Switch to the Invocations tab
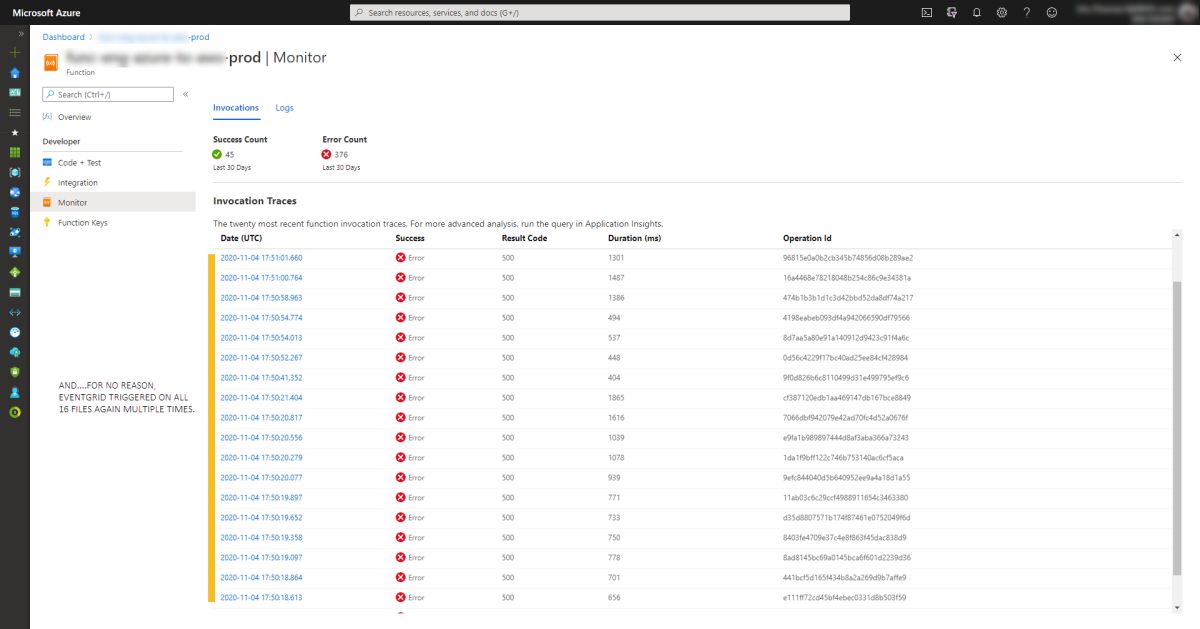Image resolution: width=1200 pixels, height=629 pixels. tap(236, 108)
